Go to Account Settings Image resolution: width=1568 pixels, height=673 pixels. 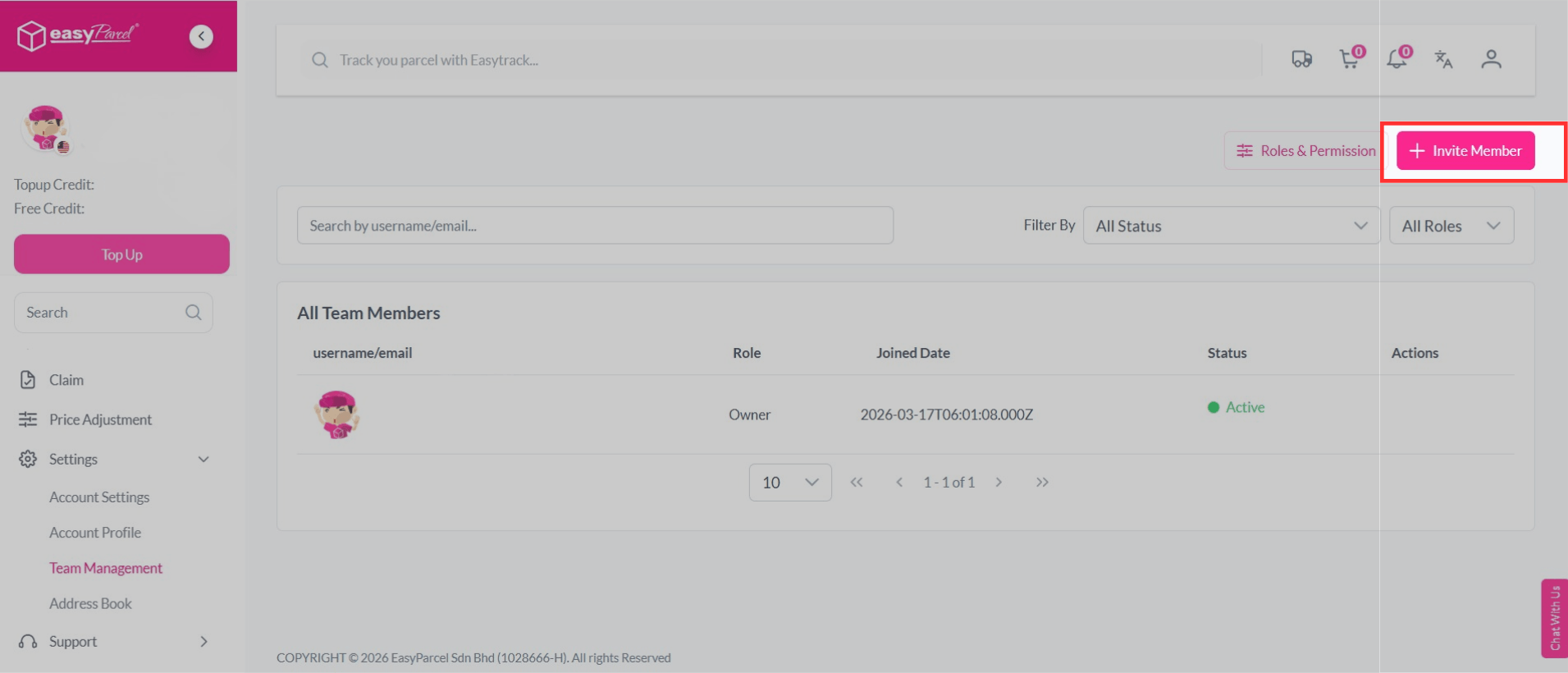coord(99,497)
